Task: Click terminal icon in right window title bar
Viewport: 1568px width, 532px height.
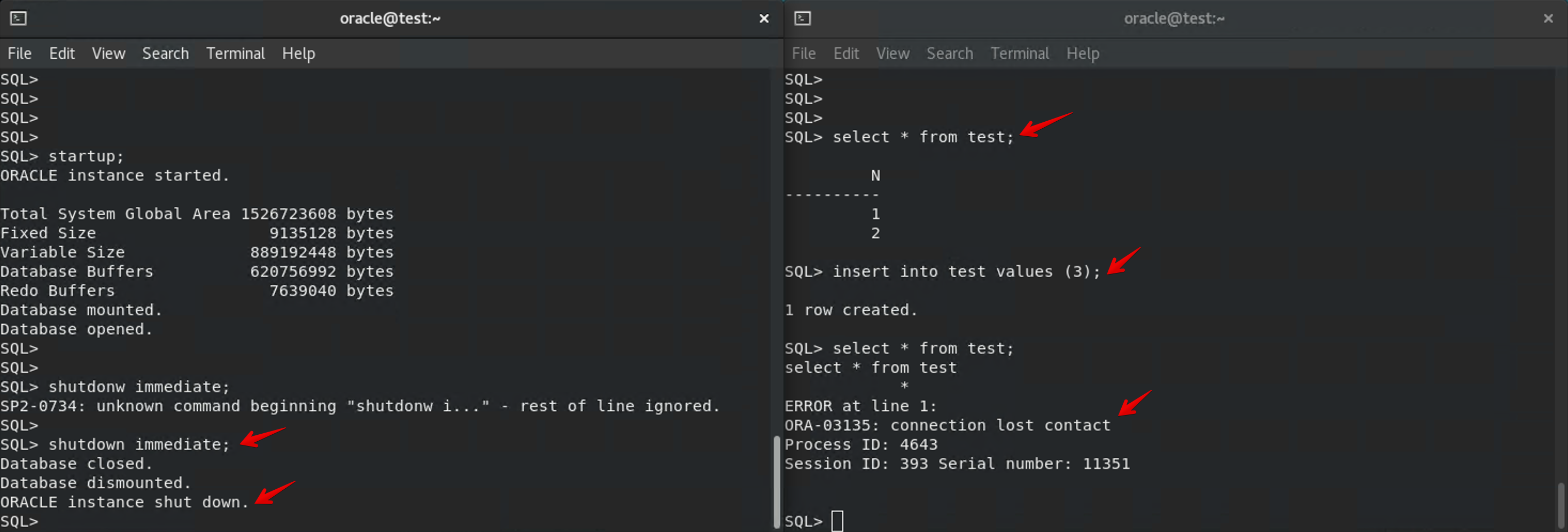Action: pyautogui.click(x=802, y=18)
